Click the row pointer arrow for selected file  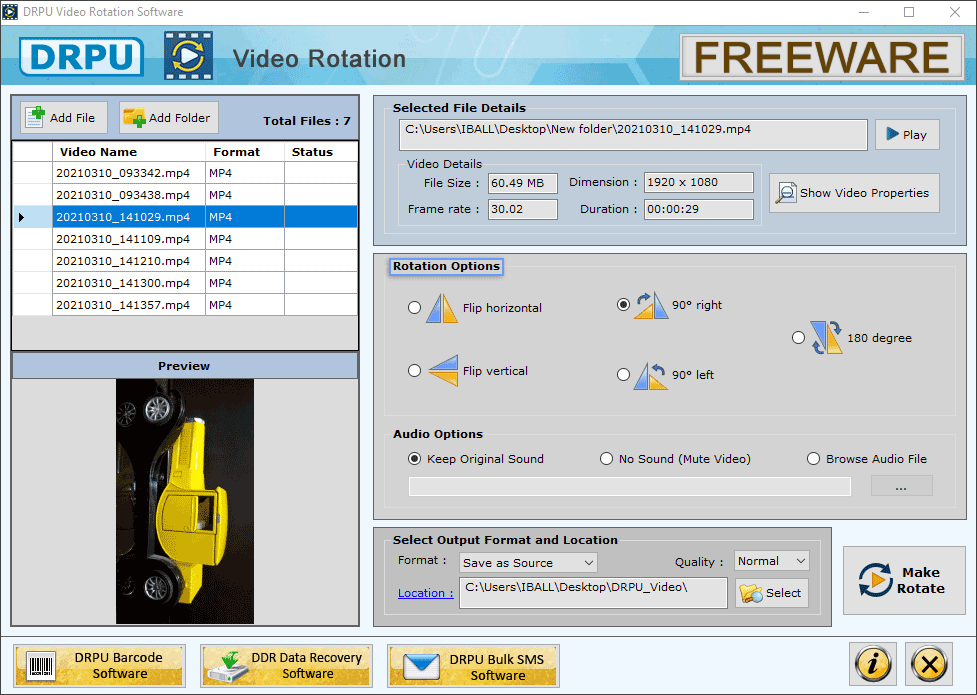[21, 217]
